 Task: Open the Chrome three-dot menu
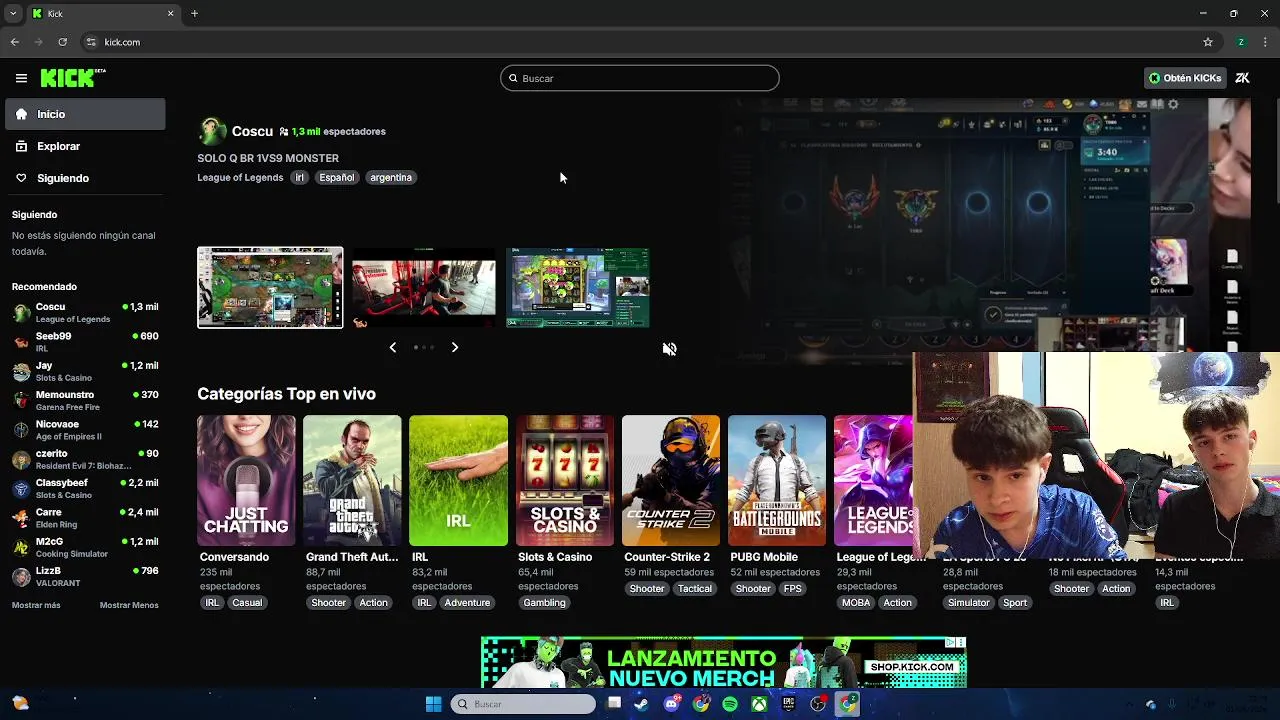pos(1266,42)
